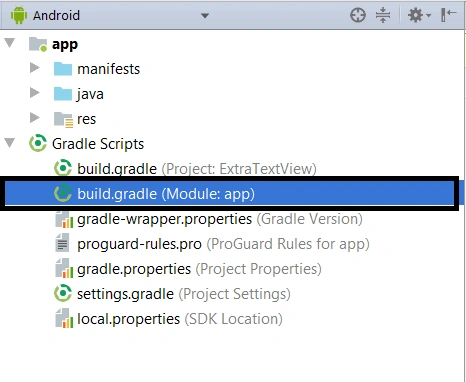The width and height of the screenshot is (466, 382).
Task: Select local.properties (SDK Location)
Action: [x=180, y=319]
